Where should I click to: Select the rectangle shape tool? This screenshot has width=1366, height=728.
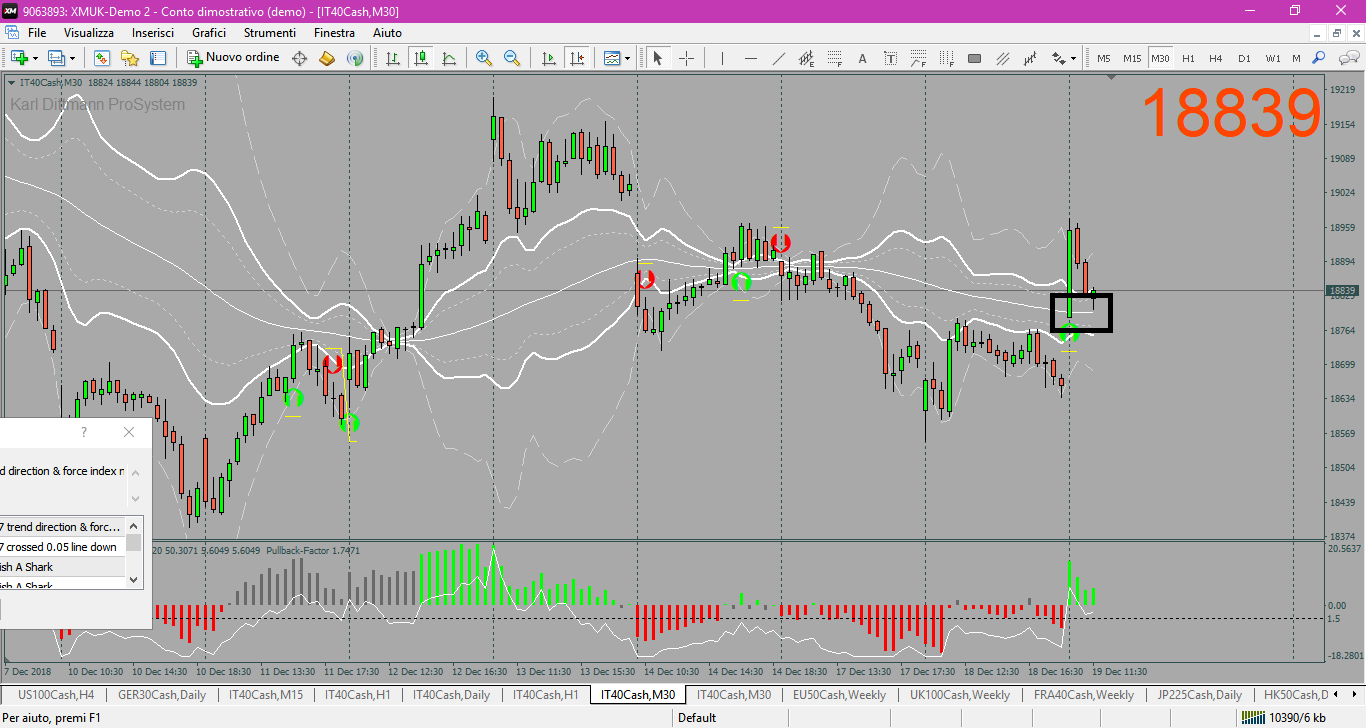coord(974,58)
